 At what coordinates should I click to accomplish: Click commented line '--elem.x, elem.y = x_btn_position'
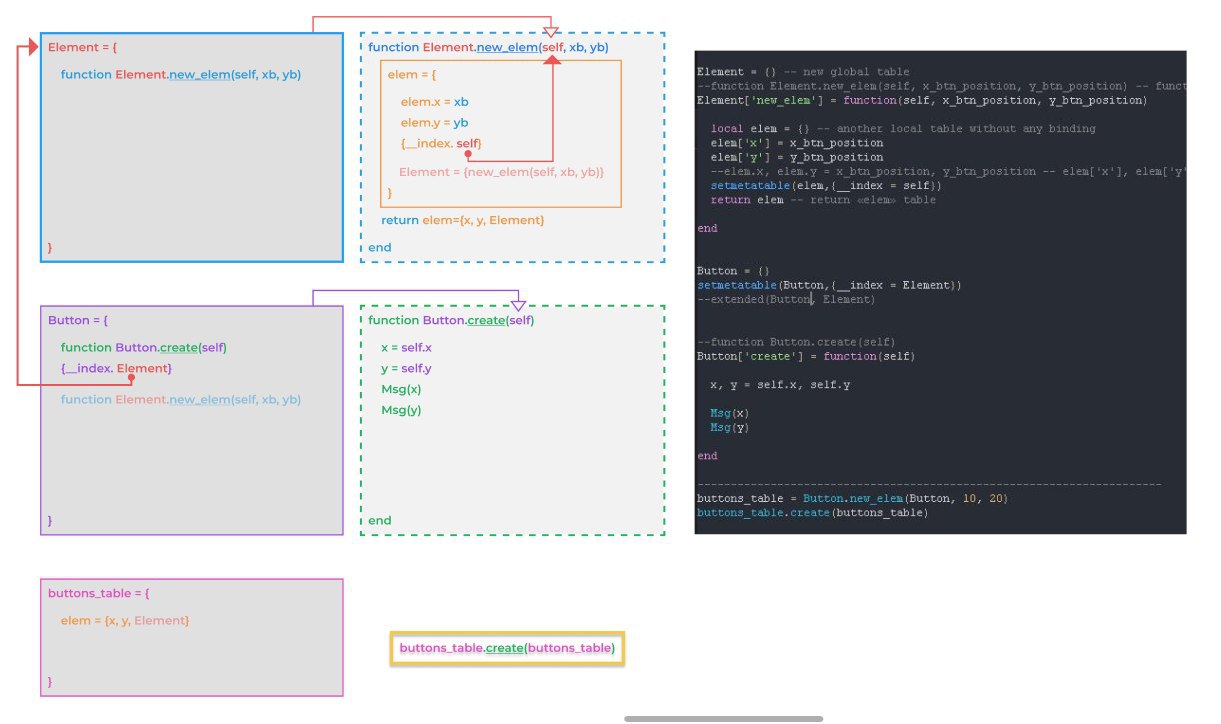coord(948,172)
